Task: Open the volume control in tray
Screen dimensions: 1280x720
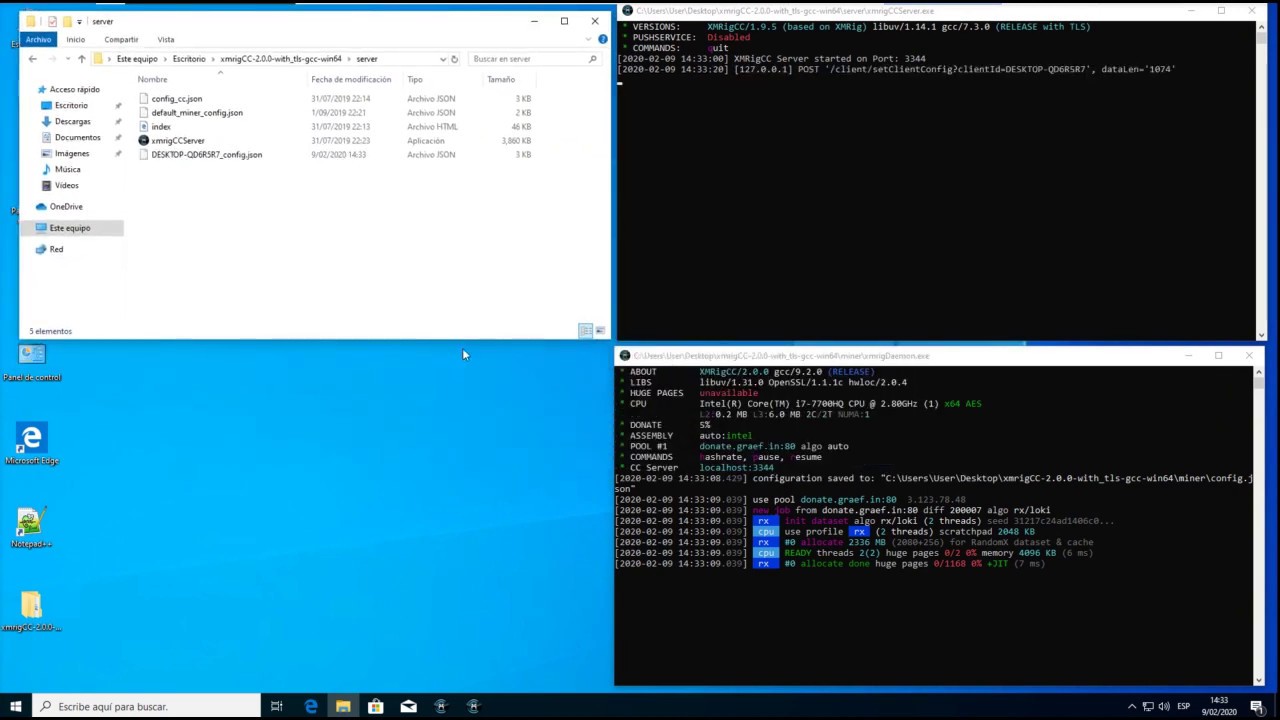Action: point(1165,706)
